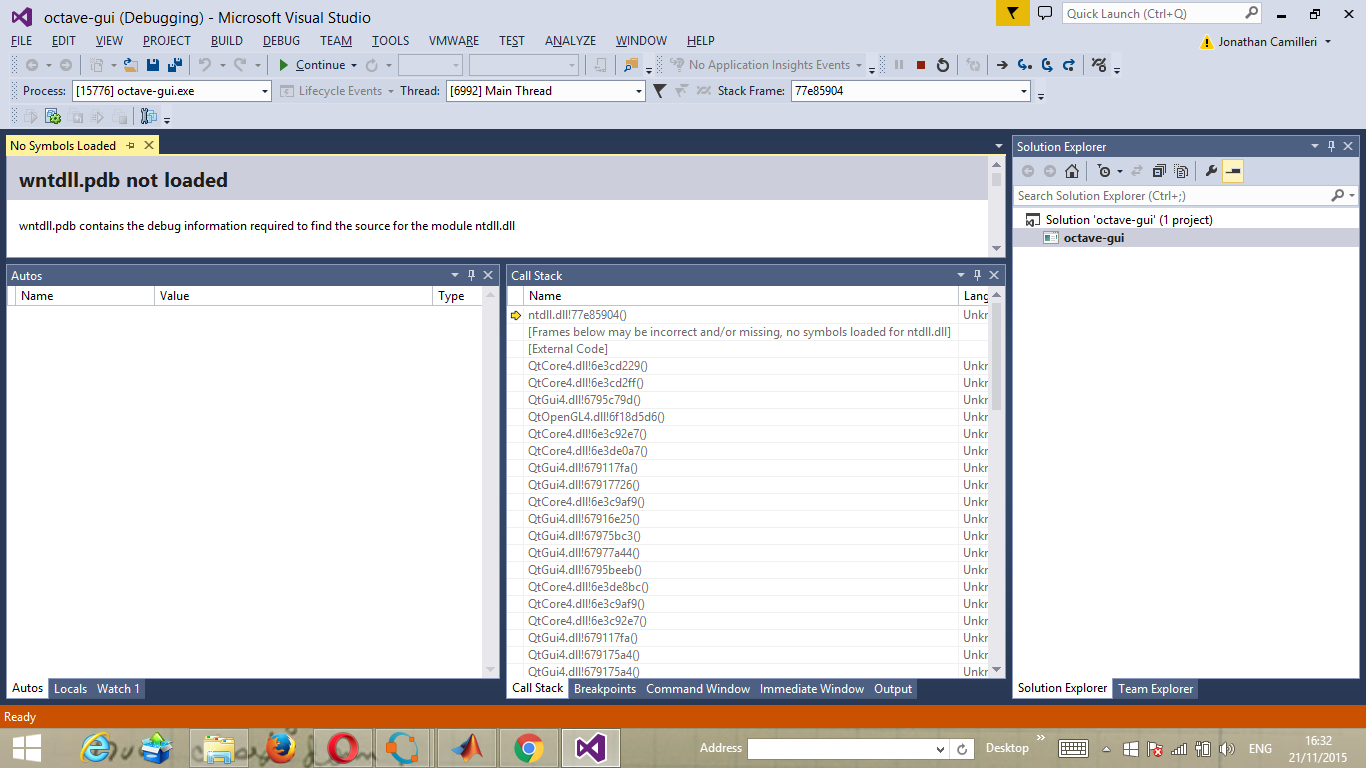Image resolution: width=1366 pixels, height=768 pixels.
Task: Open the ANALYZE menu
Action: 570,41
